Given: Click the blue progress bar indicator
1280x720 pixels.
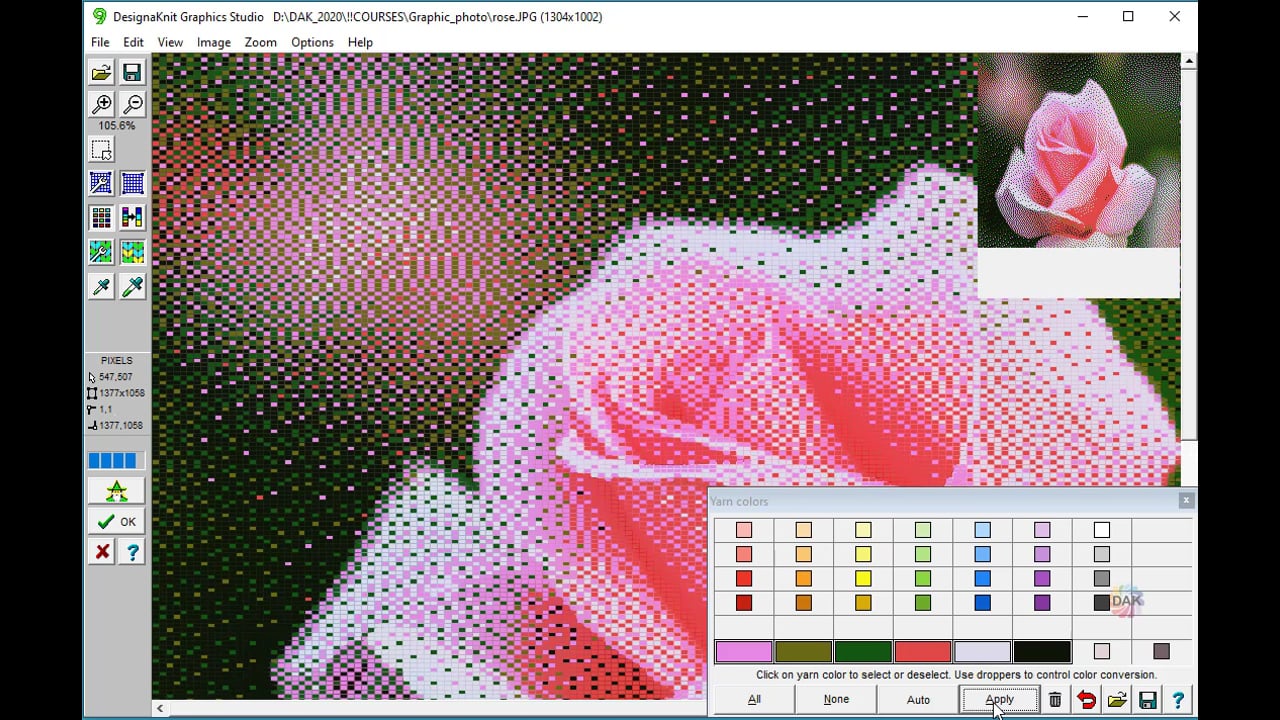Looking at the screenshot, I should click(117, 461).
